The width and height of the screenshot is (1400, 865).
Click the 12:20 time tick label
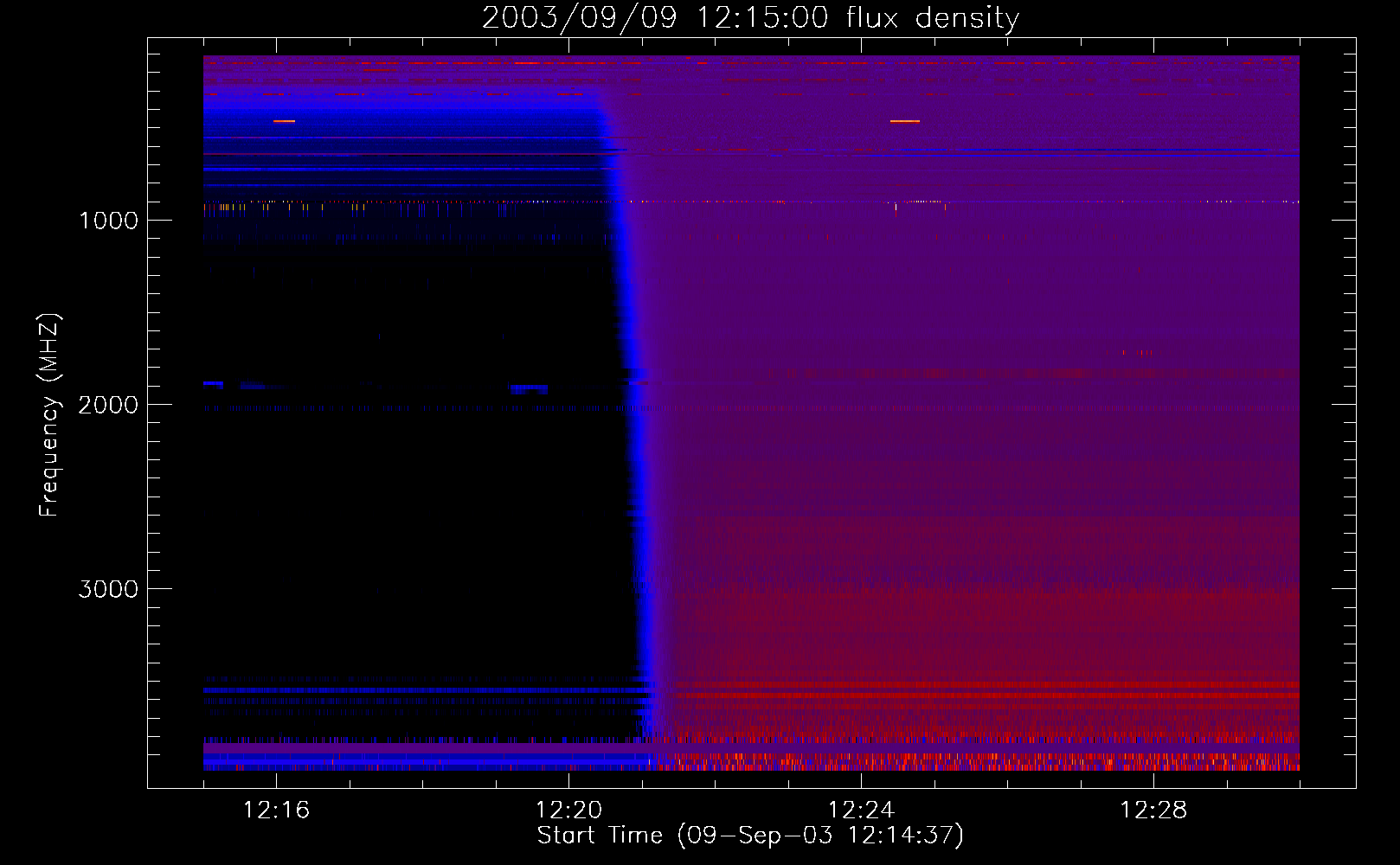coord(568,811)
